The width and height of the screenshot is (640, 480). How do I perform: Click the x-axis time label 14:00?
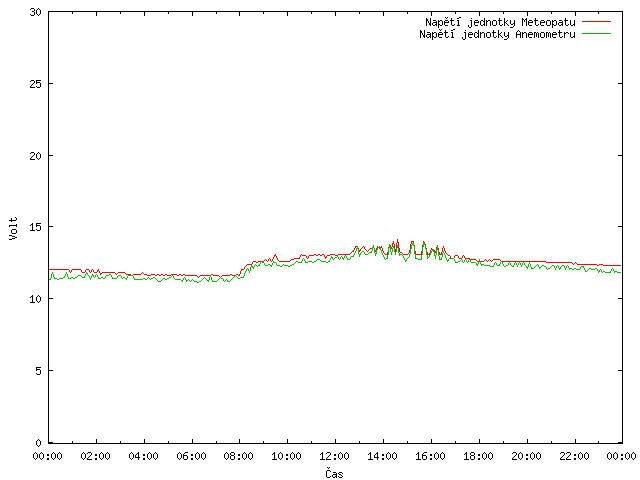(382, 456)
